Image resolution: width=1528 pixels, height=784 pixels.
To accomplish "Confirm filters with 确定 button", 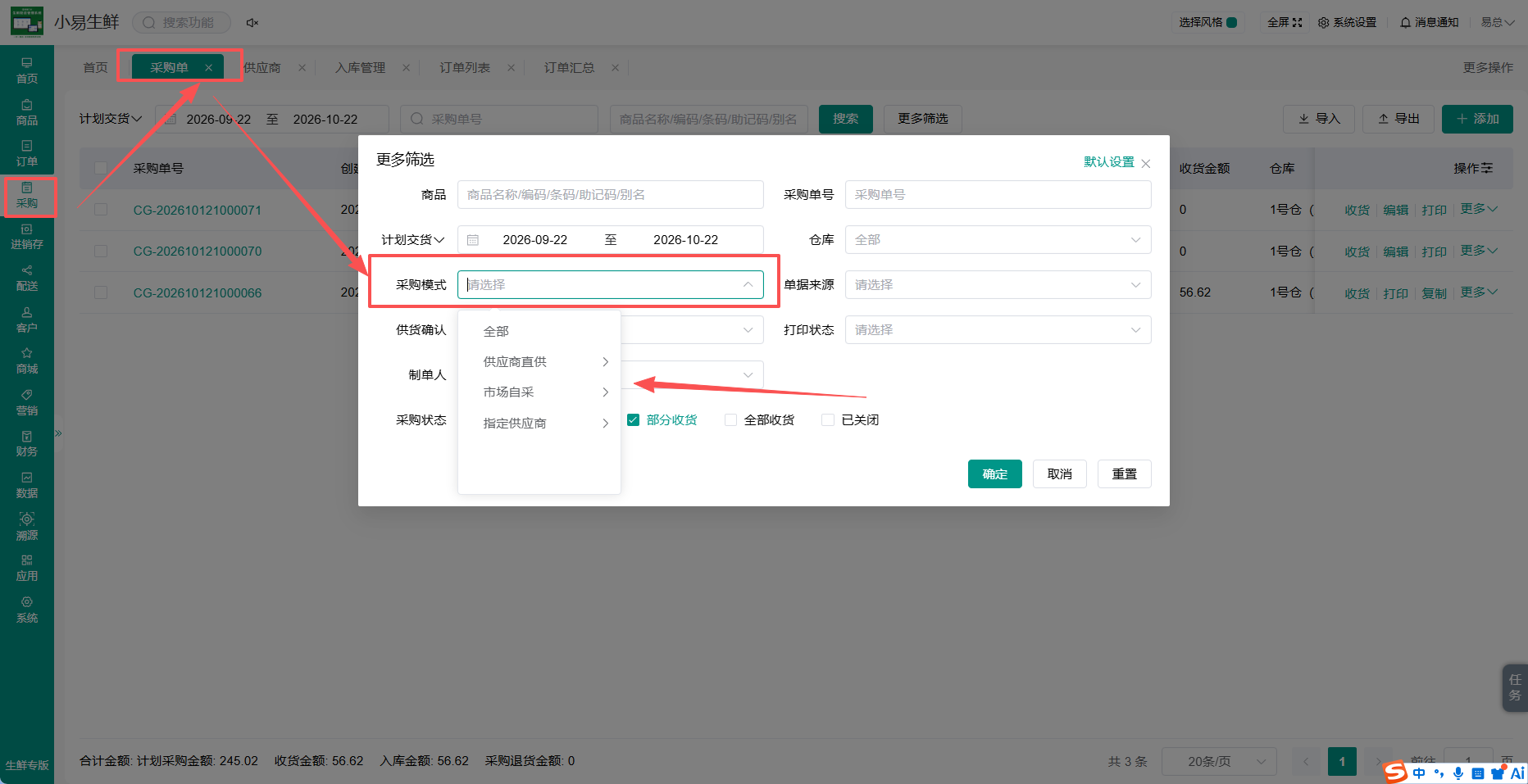I will click(994, 474).
